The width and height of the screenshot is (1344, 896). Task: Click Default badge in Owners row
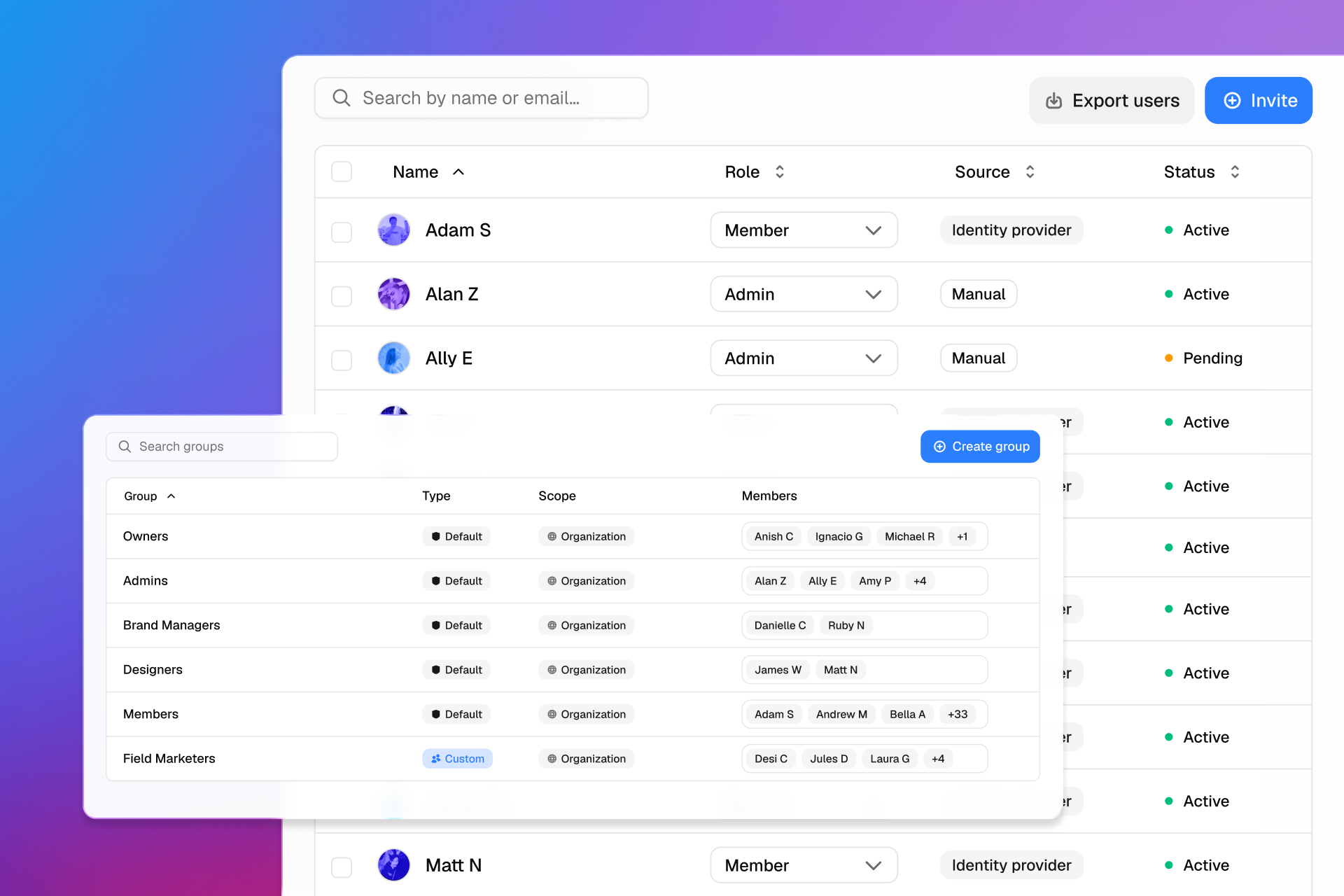456,536
